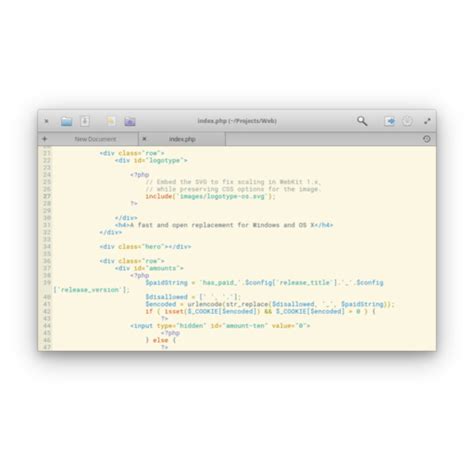Click the '} else {' line
474x474 pixels.
pos(161,340)
